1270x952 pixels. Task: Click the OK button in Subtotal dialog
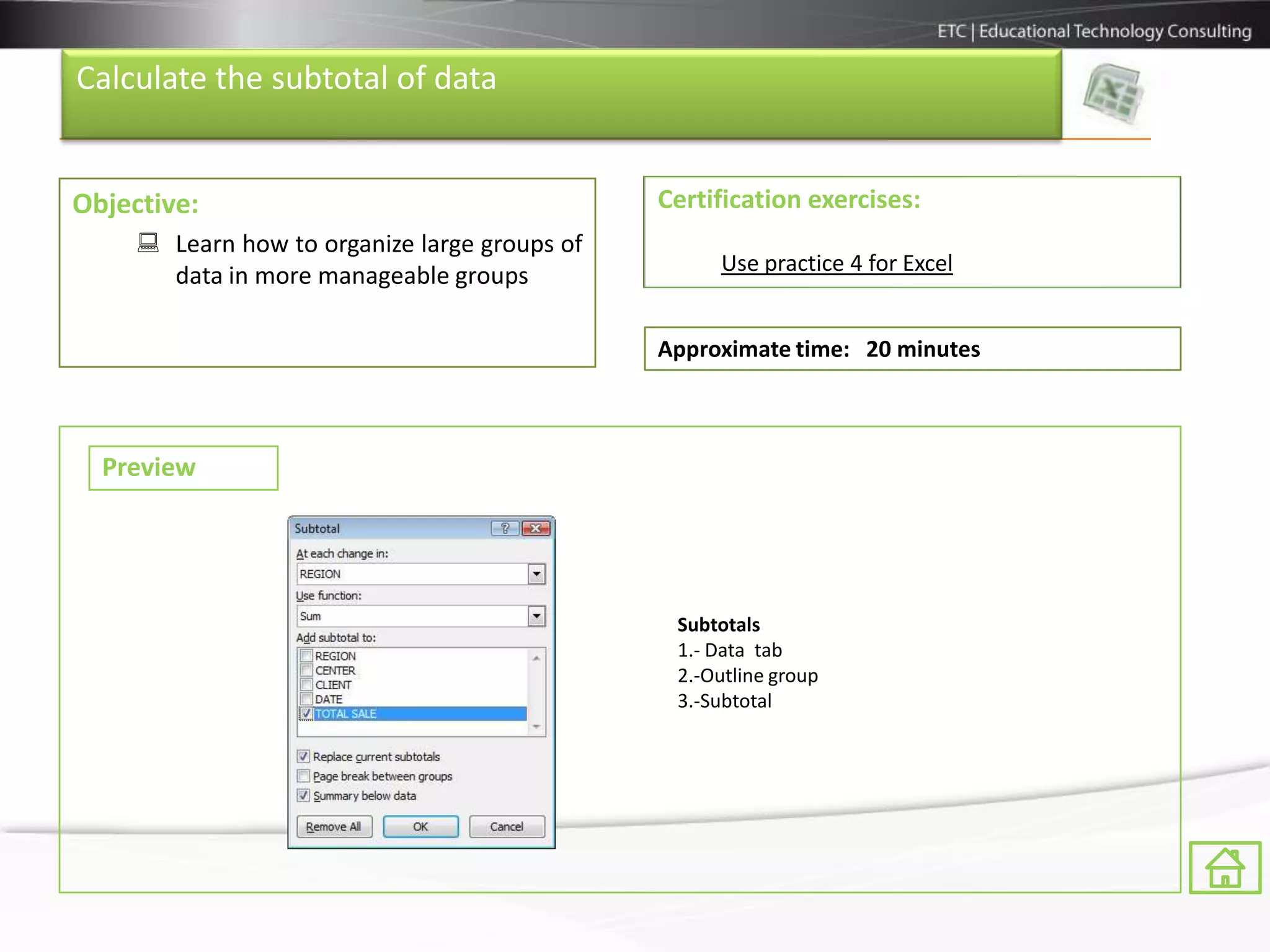coord(420,827)
